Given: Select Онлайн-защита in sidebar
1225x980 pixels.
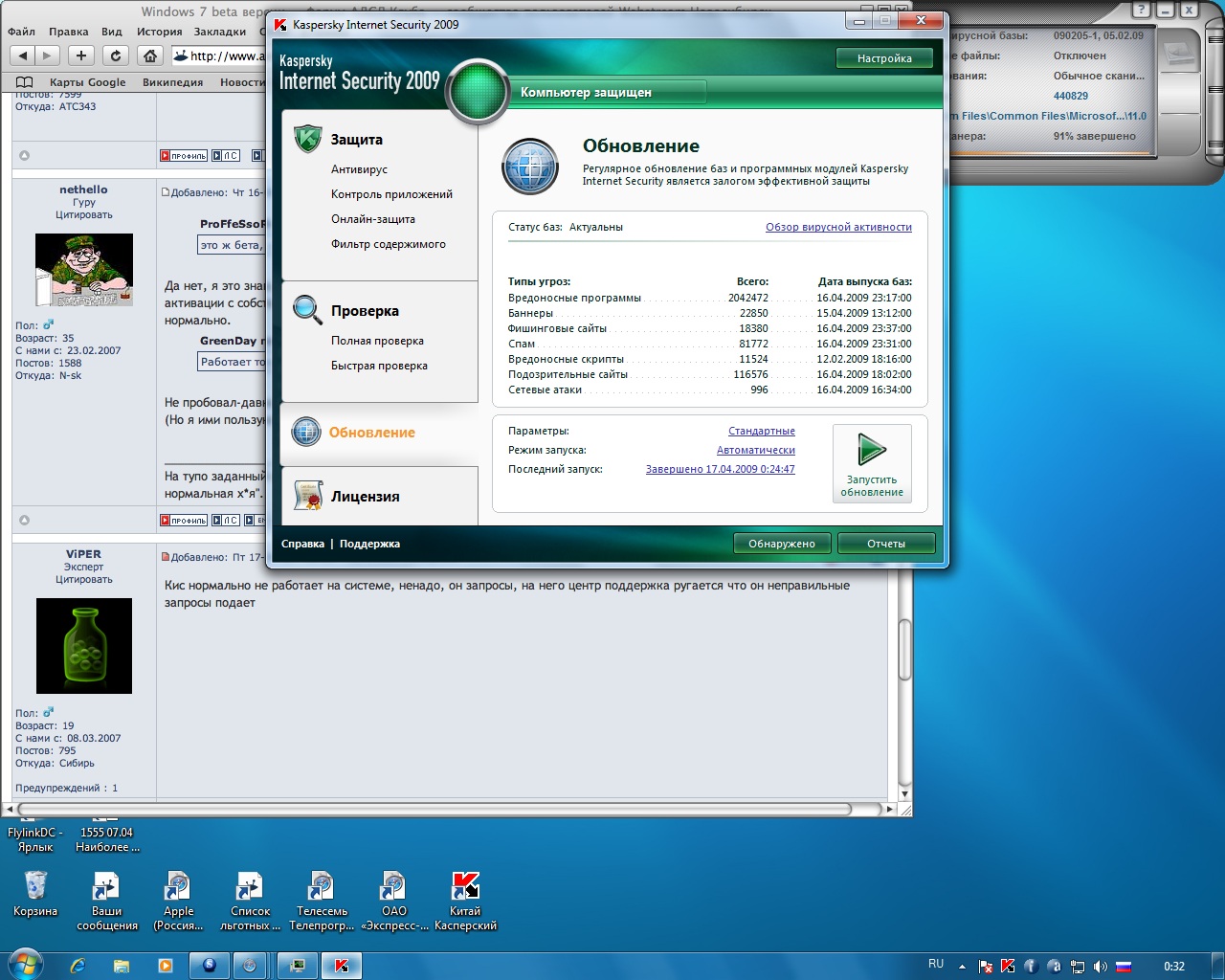Looking at the screenshot, I should 373,219.
